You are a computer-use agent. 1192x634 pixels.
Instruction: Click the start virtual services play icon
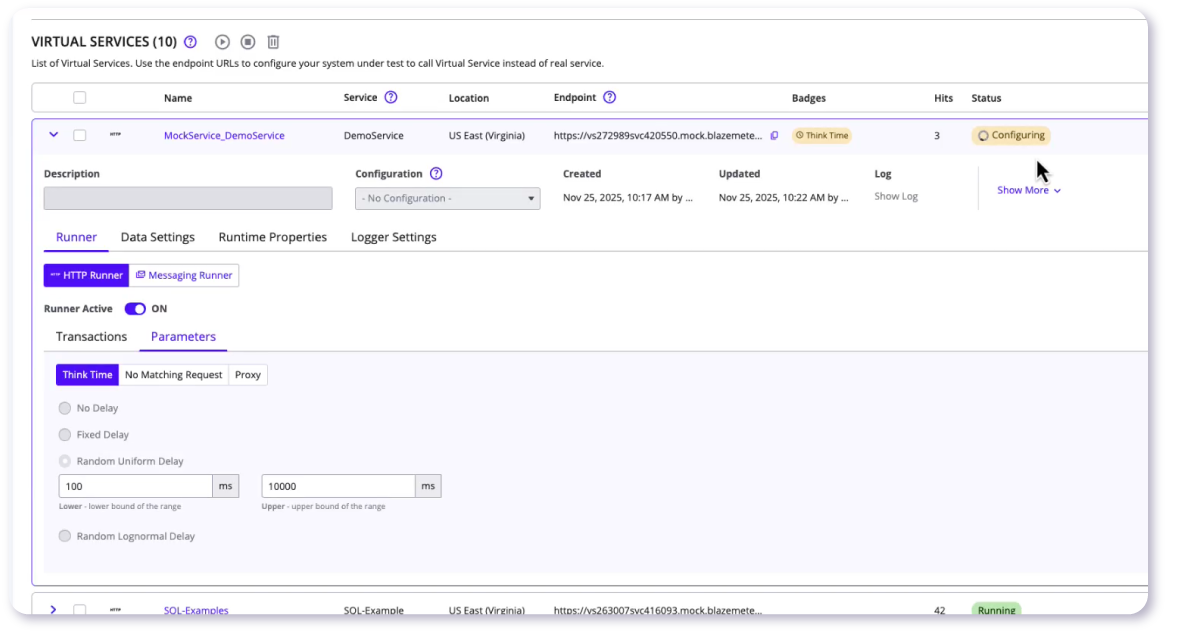point(222,42)
